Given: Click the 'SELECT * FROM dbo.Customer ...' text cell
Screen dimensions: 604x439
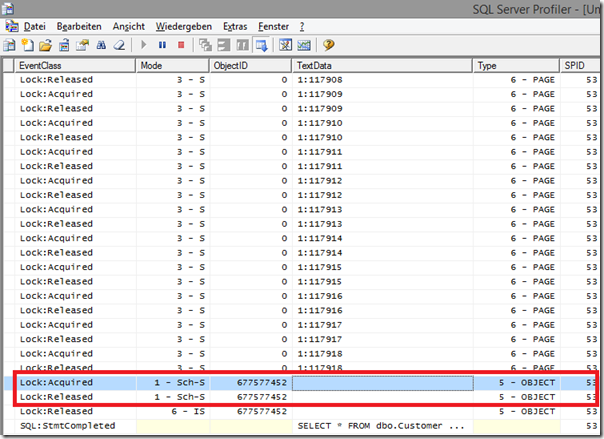Looking at the screenshot, I should coord(381,426).
